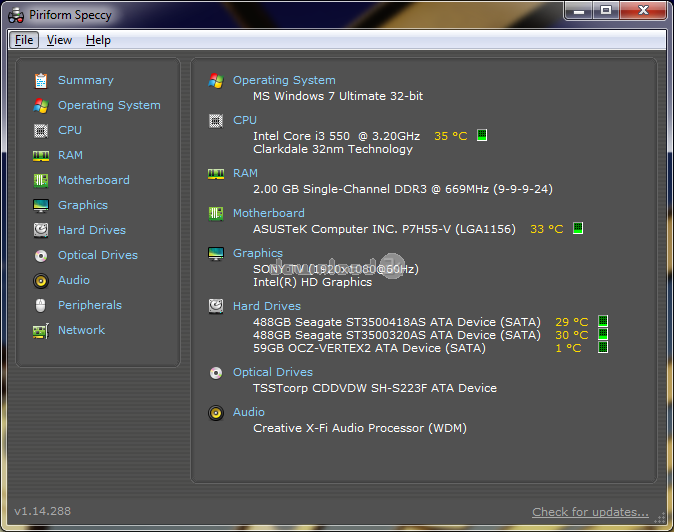Click the Audio speaker icon in summary panel

pyautogui.click(x=216, y=413)
